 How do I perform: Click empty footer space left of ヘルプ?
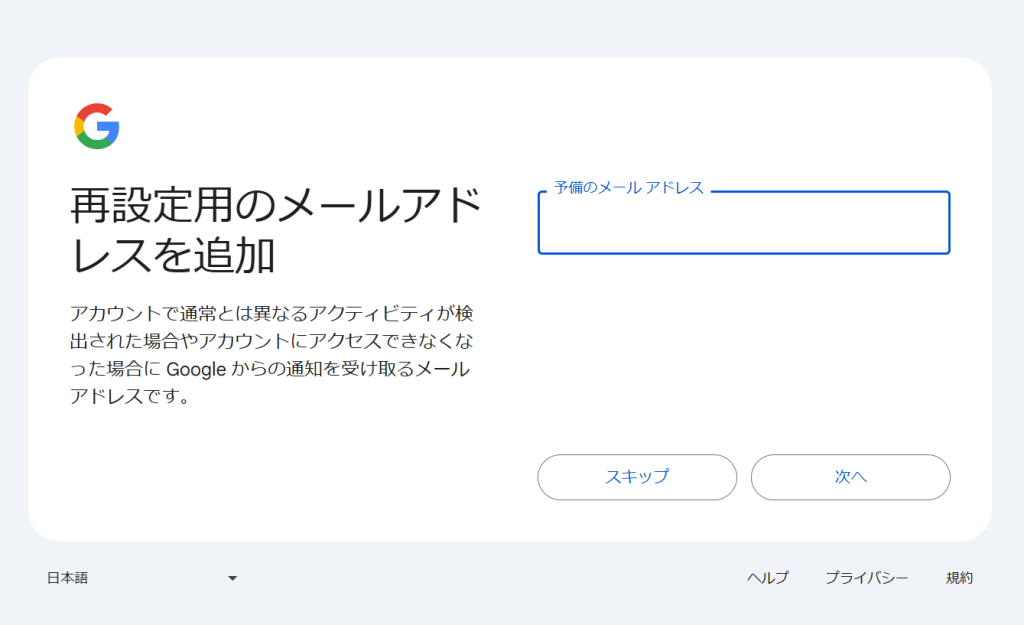pyautogui.click(x=500, y=578)
